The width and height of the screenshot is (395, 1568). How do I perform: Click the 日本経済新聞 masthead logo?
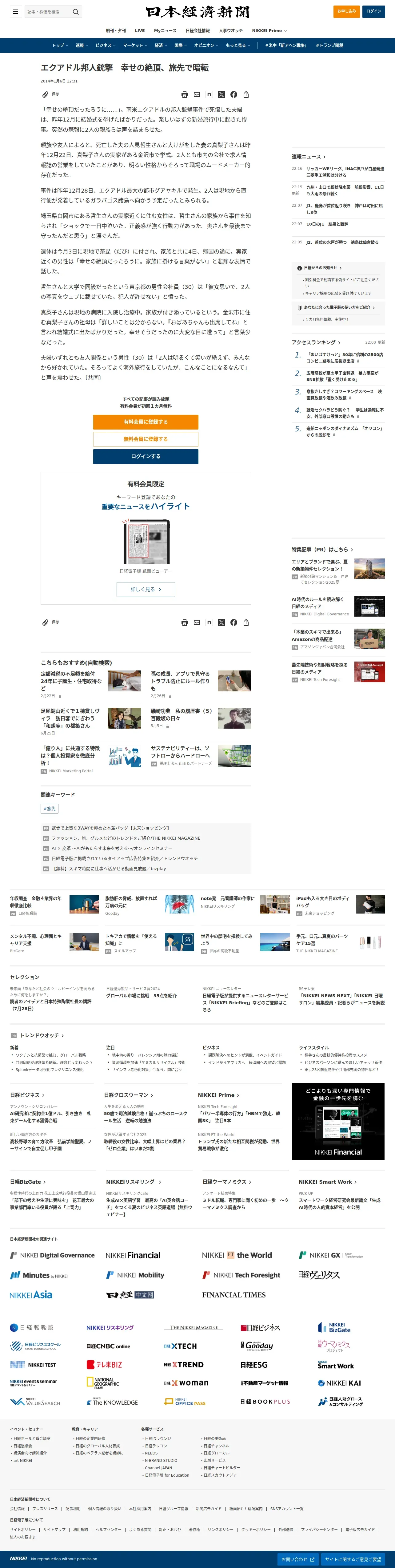[197, 12]
